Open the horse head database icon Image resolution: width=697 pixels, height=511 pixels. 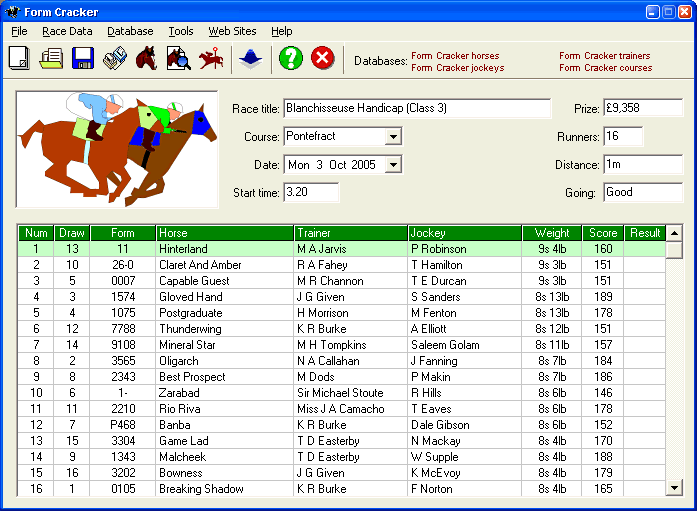coord(147,58)
